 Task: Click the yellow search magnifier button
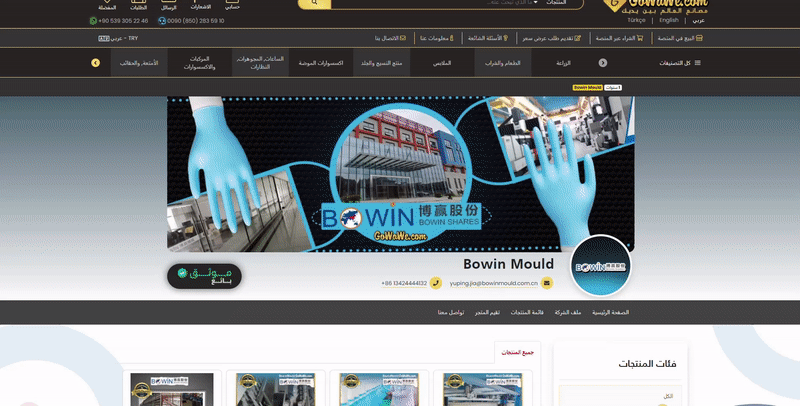tap(314, 3)
